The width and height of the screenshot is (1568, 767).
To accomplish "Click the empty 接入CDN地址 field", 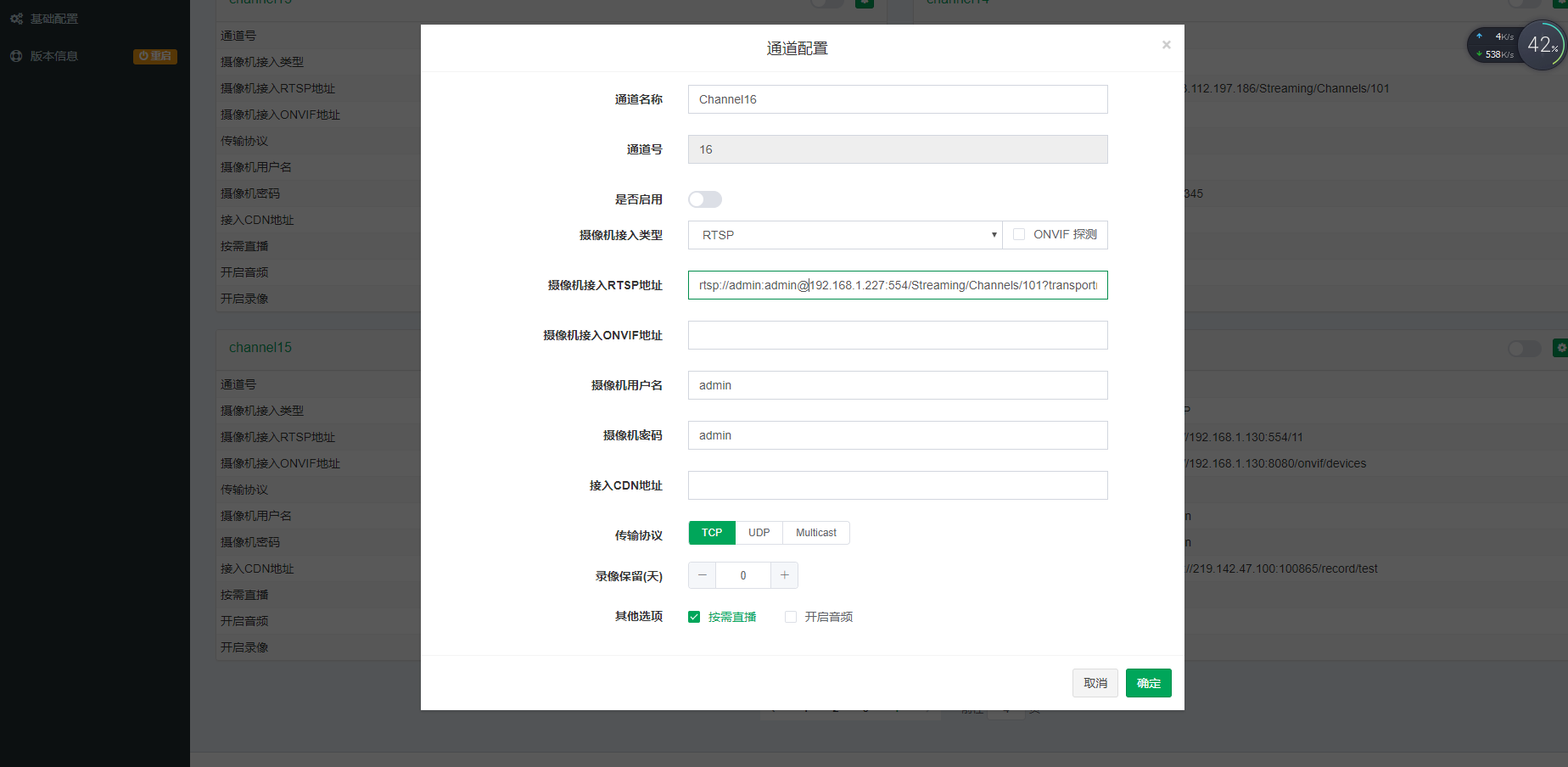I will pyautogui.click(x=898, y=485).
